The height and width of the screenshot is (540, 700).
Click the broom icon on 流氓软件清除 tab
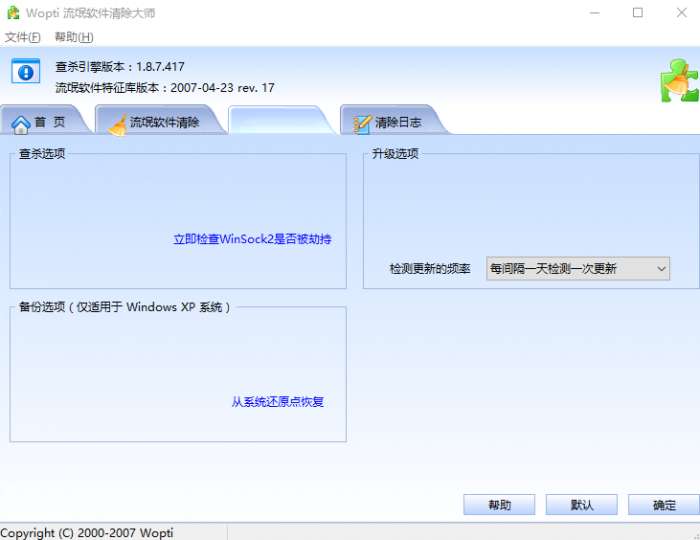[118, 125]
